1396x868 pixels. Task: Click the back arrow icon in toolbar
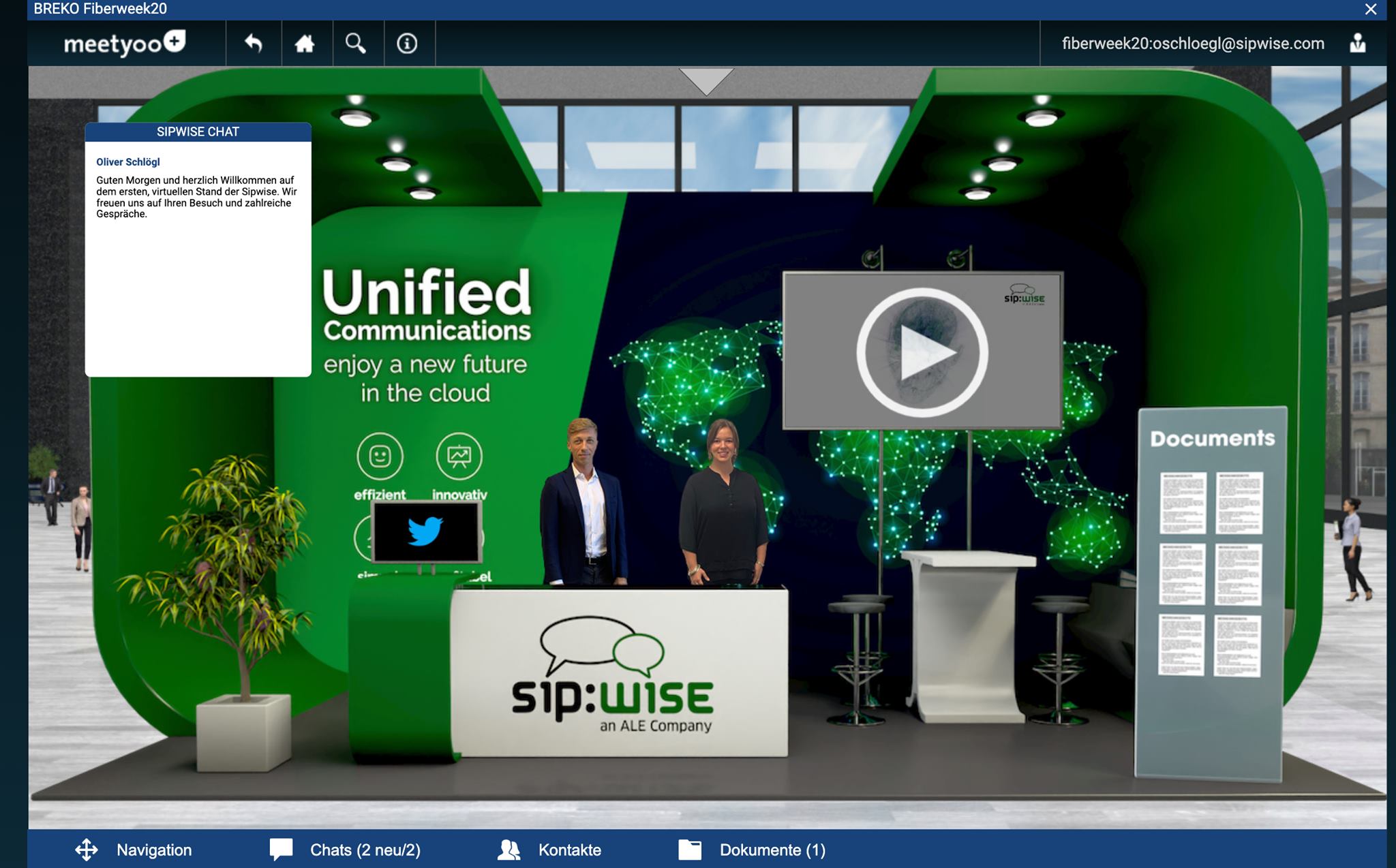click(254, 43)
